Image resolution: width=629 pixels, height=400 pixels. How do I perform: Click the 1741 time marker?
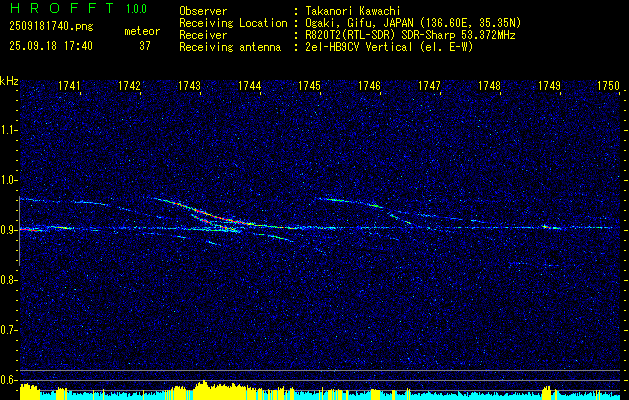tap(69, 85)
